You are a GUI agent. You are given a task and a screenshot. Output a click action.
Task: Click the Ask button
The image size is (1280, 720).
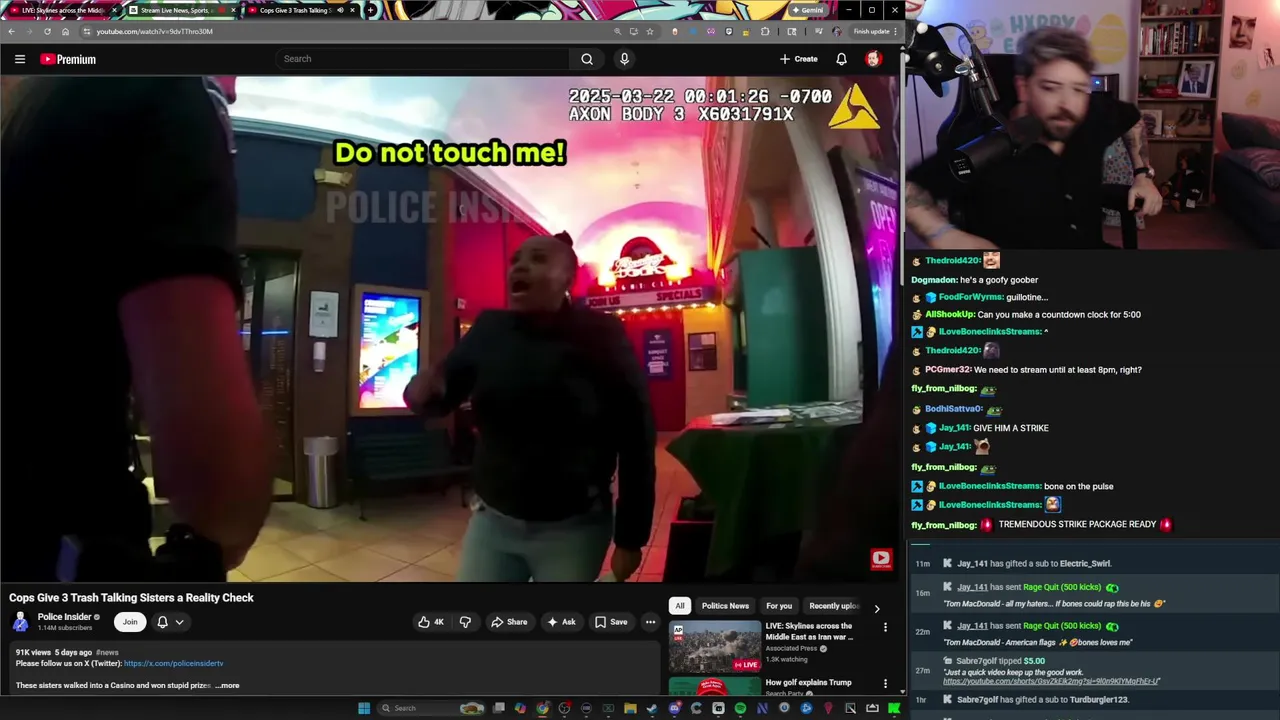click(561, 622)
